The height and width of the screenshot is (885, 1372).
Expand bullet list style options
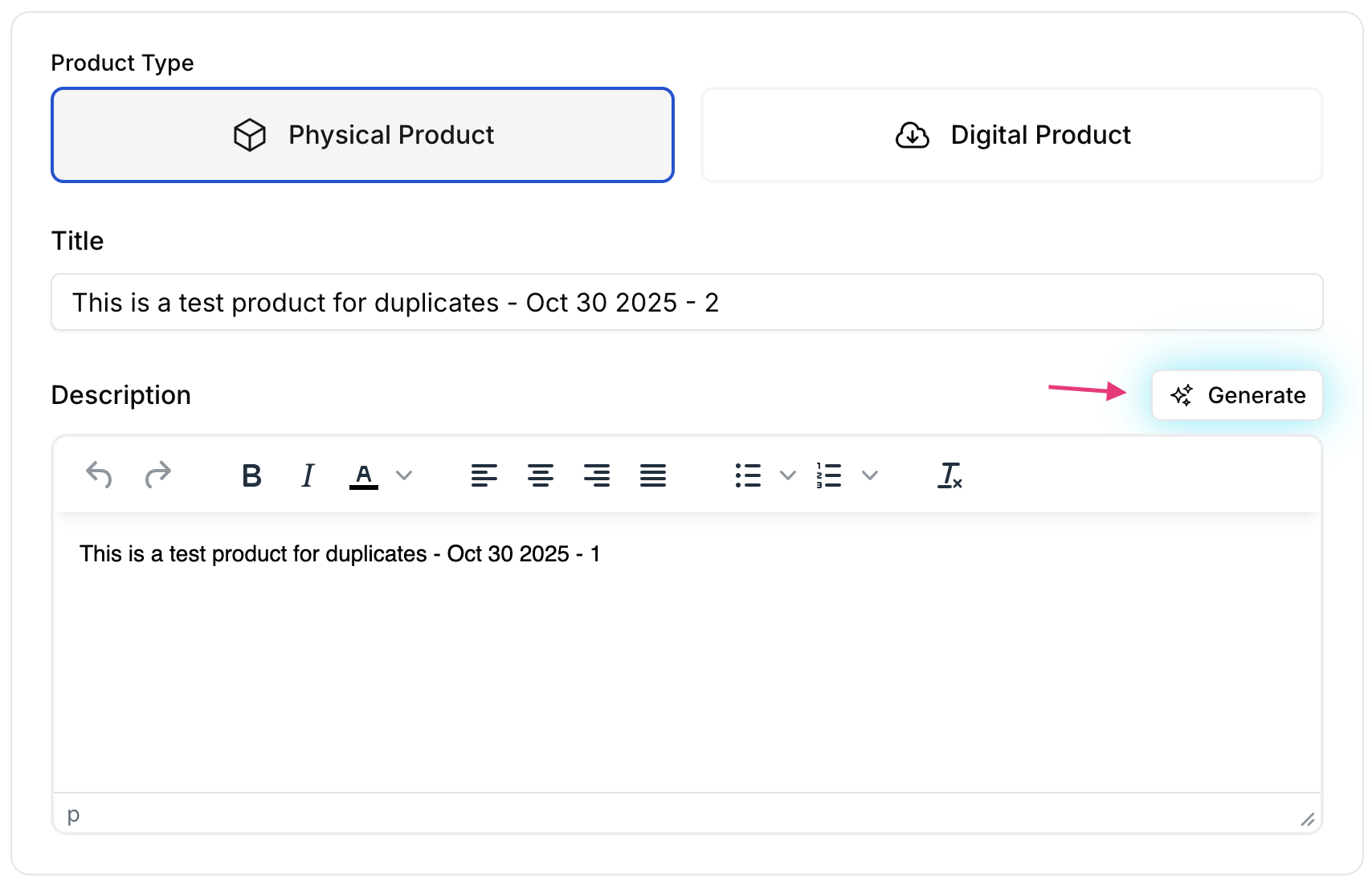coord(788,476)
